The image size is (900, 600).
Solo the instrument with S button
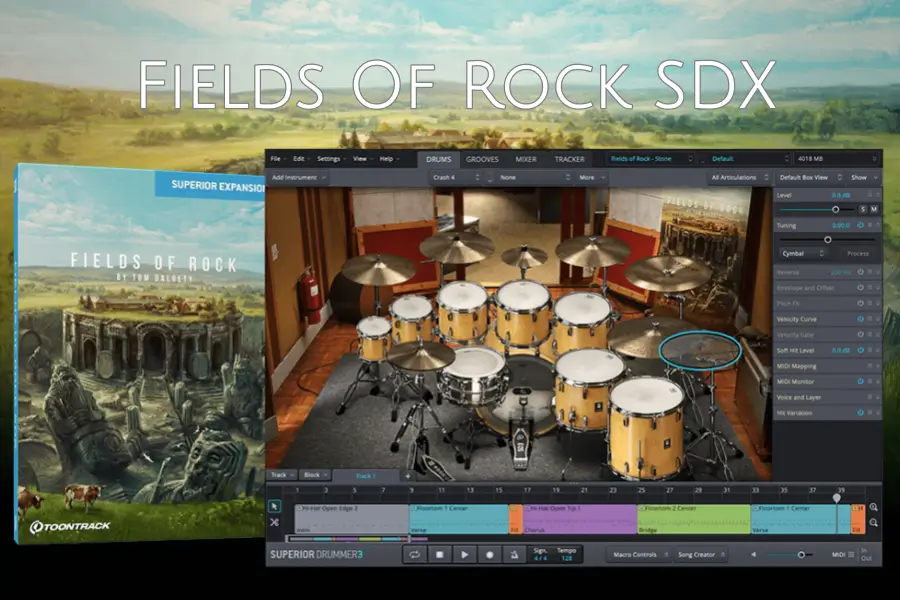click(x=863, y=210)
